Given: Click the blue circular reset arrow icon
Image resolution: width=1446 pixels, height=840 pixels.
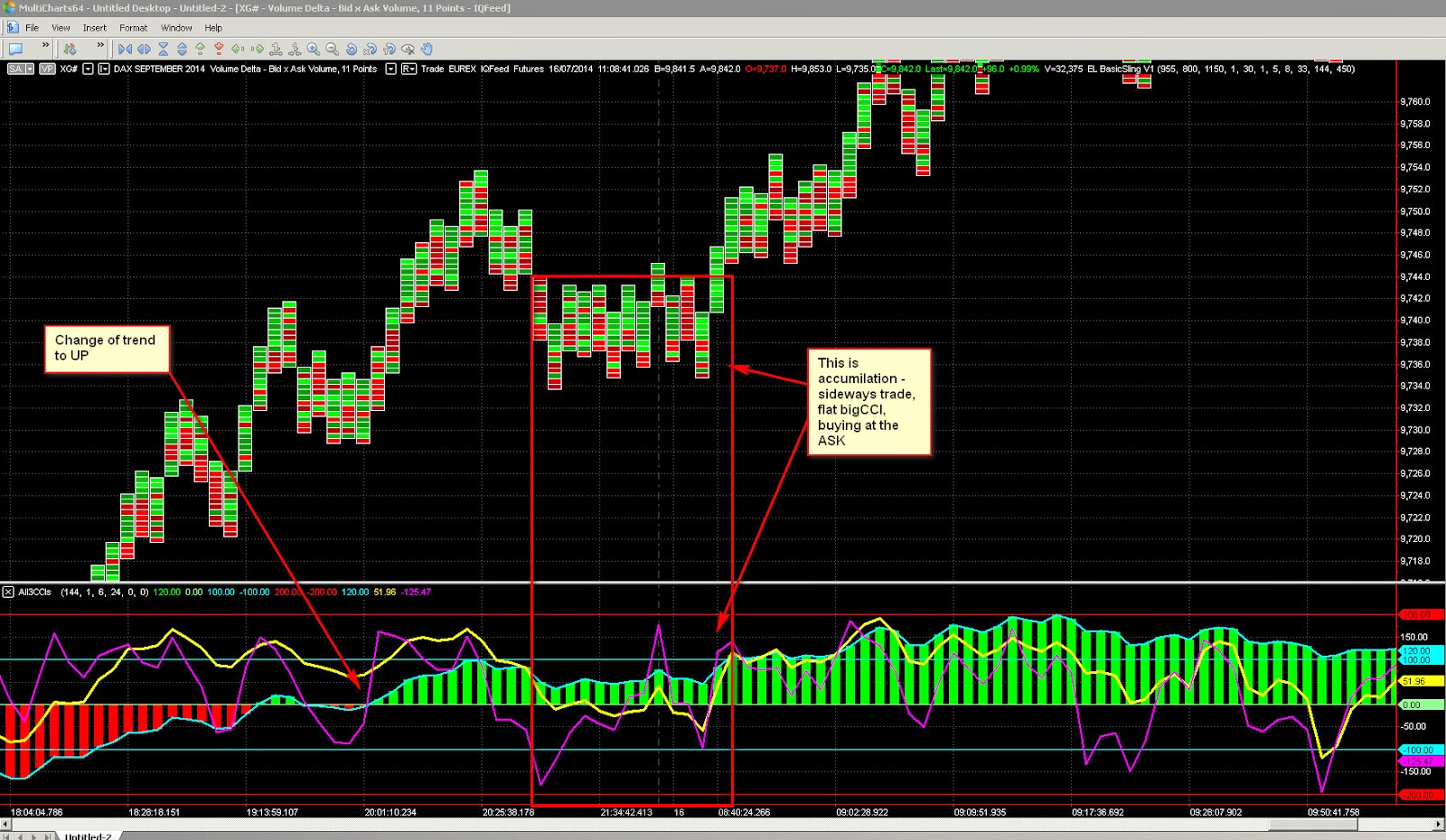Looking at the screenshot, I should [351, 49].
